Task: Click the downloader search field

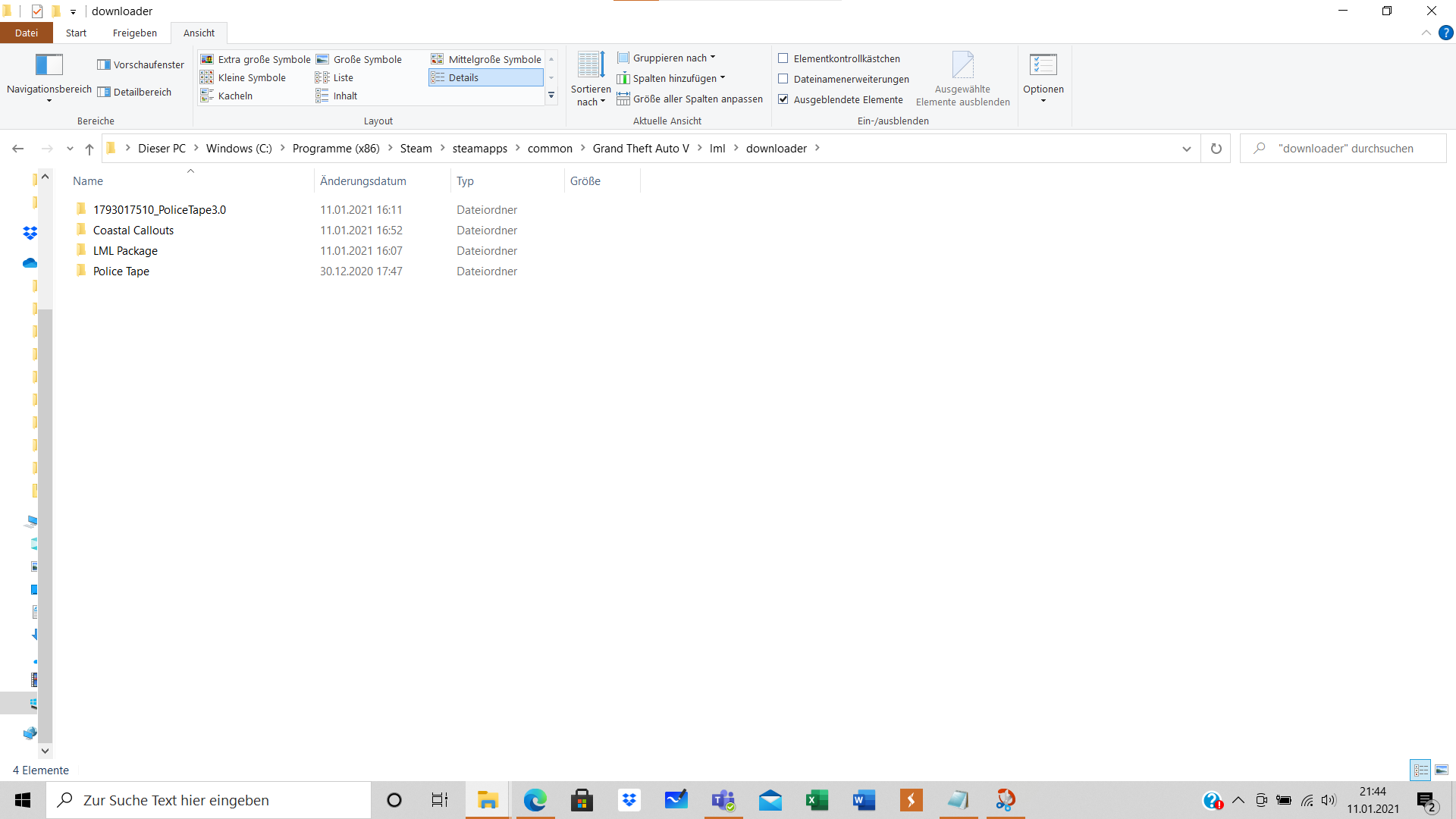Action: 1345,149
